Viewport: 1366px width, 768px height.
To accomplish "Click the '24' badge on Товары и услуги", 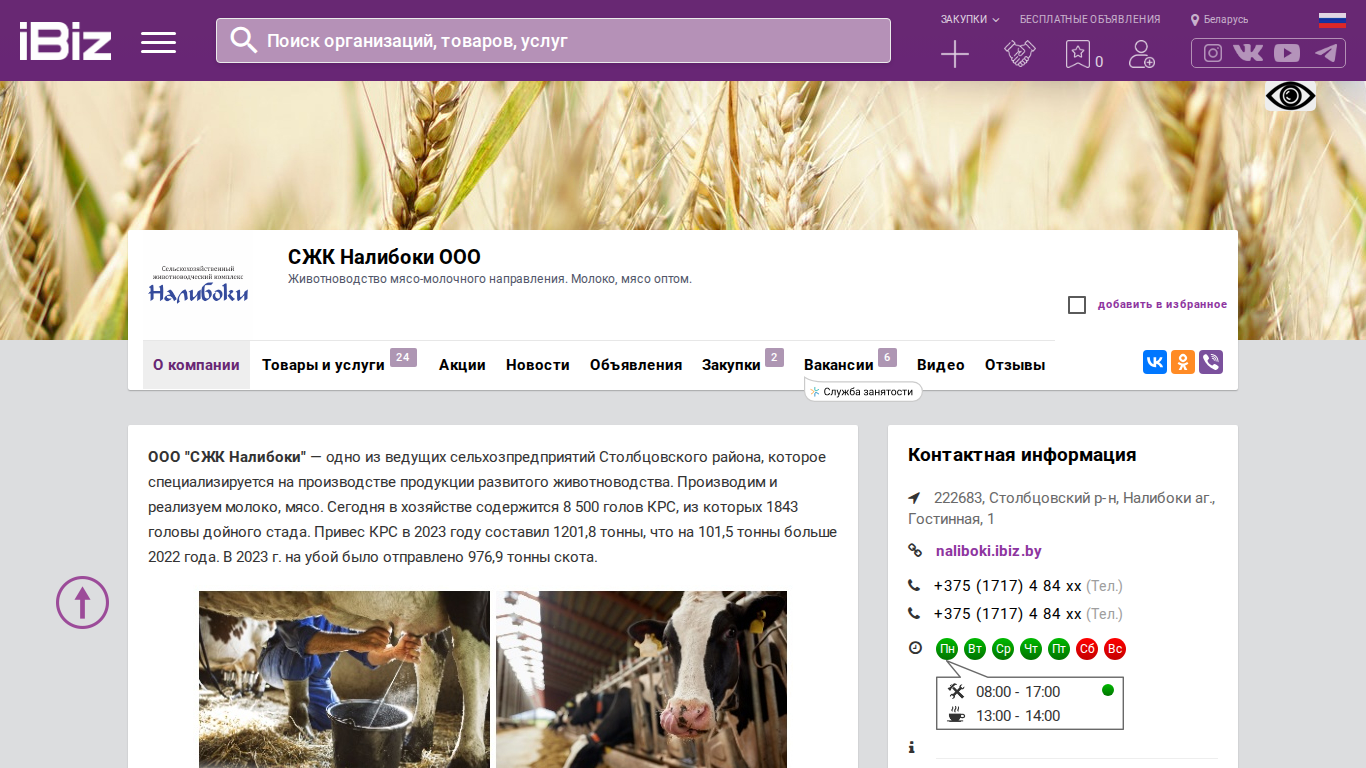I will 403,357.
